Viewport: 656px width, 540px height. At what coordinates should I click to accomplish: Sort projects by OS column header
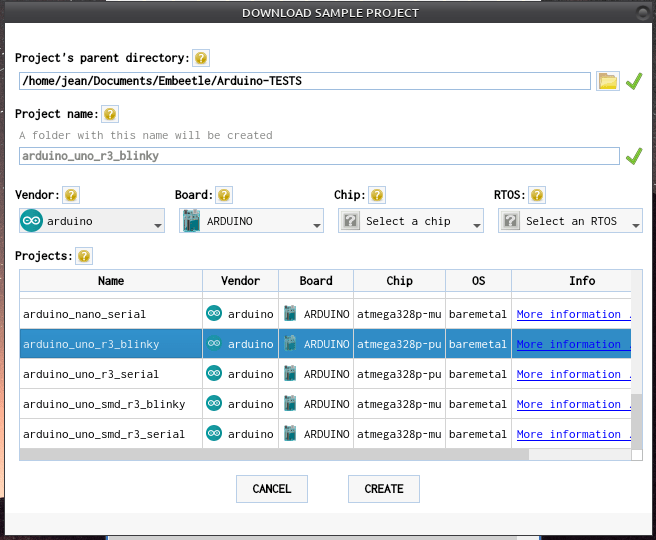click(479, 281)
